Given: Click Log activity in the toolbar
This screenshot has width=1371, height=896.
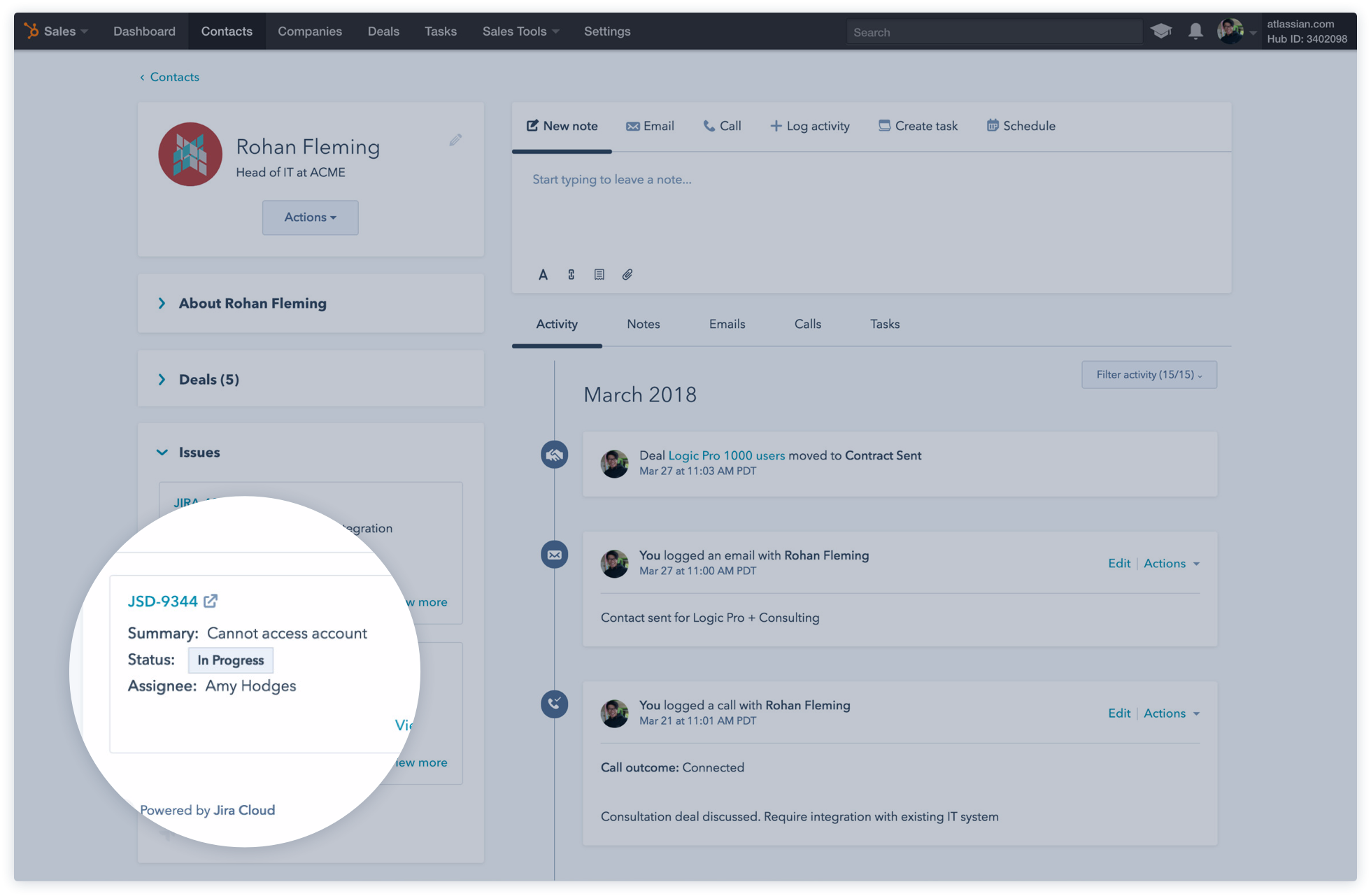Looking at the screenshot, I should pos(809,126).
